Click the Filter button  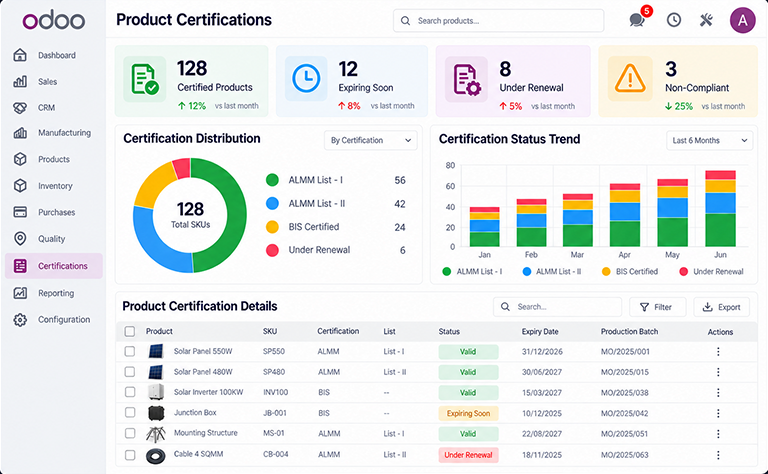657,307
